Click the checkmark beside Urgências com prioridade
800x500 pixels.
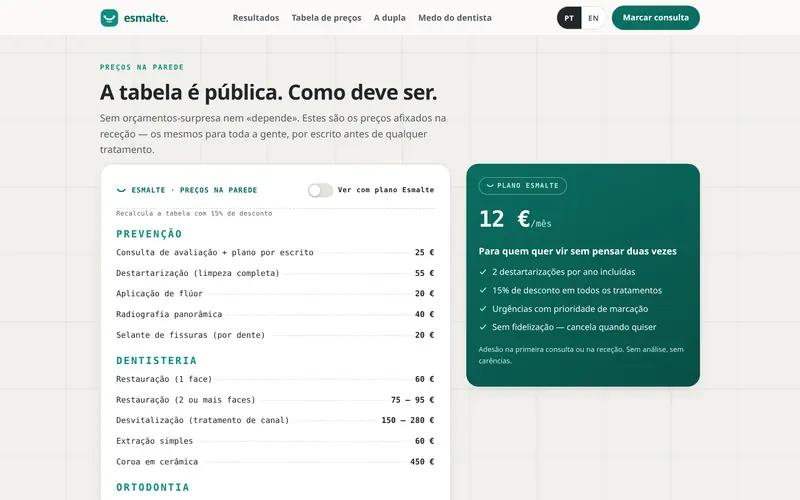[x=483, y=309]
